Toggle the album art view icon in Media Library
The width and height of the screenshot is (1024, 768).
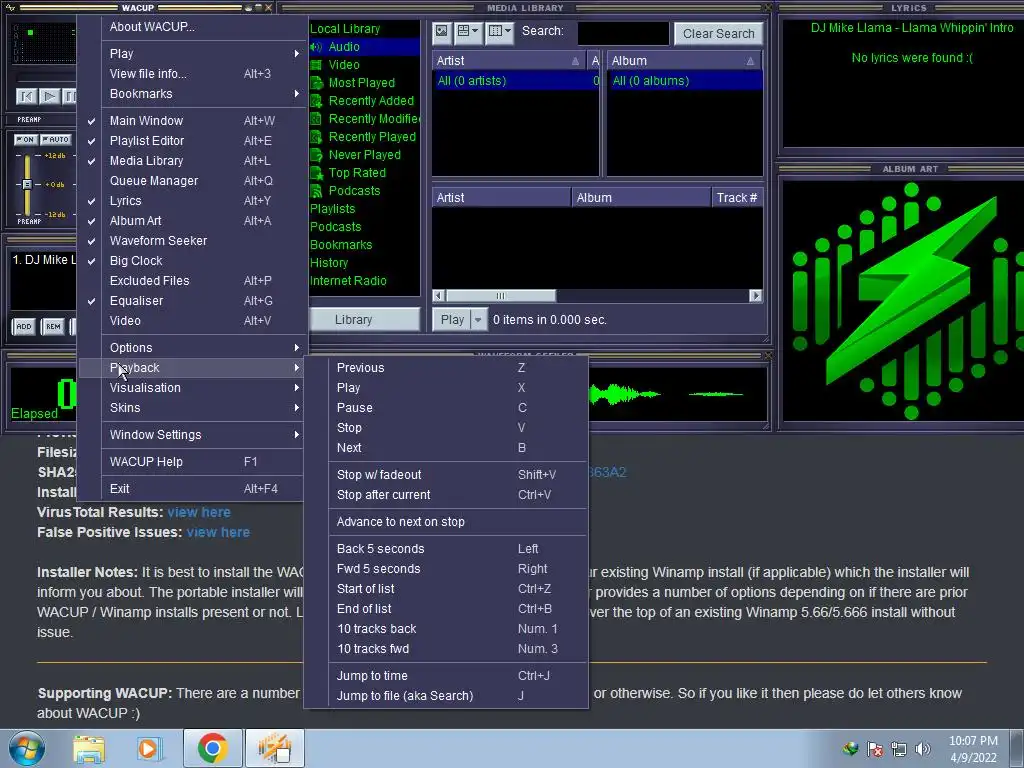point(442,31)
